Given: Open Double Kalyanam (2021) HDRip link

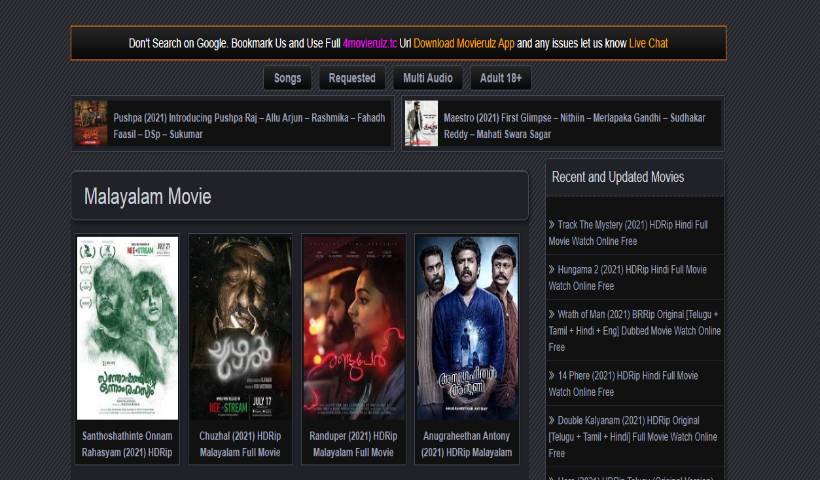Looking at the screenshot, I should (632, 437).
